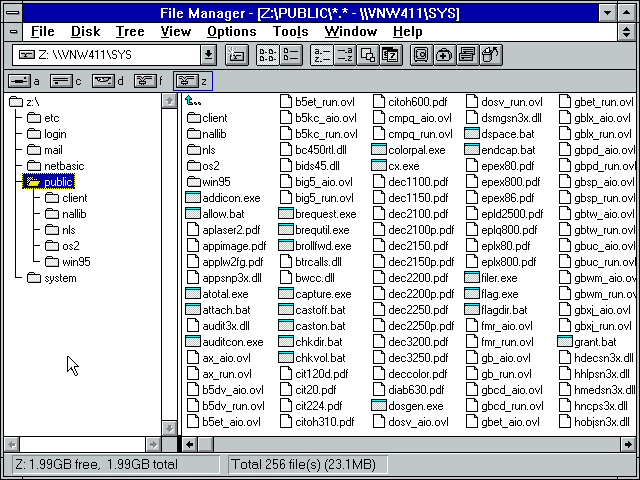Screen dimensions: 640x480
Task: Select aplaser2.pdf document icon
Action: (193, 230)
